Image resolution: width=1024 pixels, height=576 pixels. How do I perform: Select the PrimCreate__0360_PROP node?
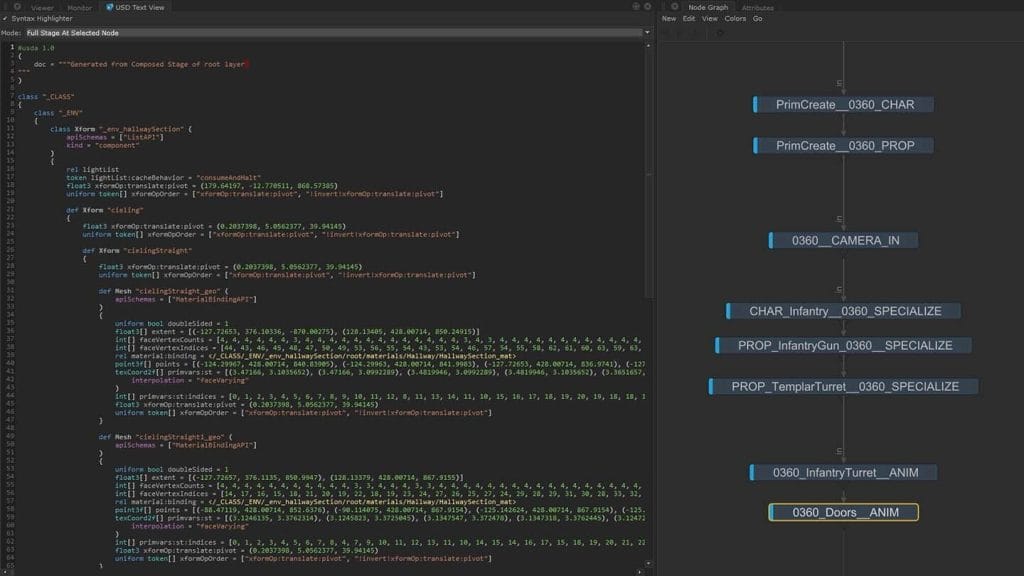(x=845, y=146)
